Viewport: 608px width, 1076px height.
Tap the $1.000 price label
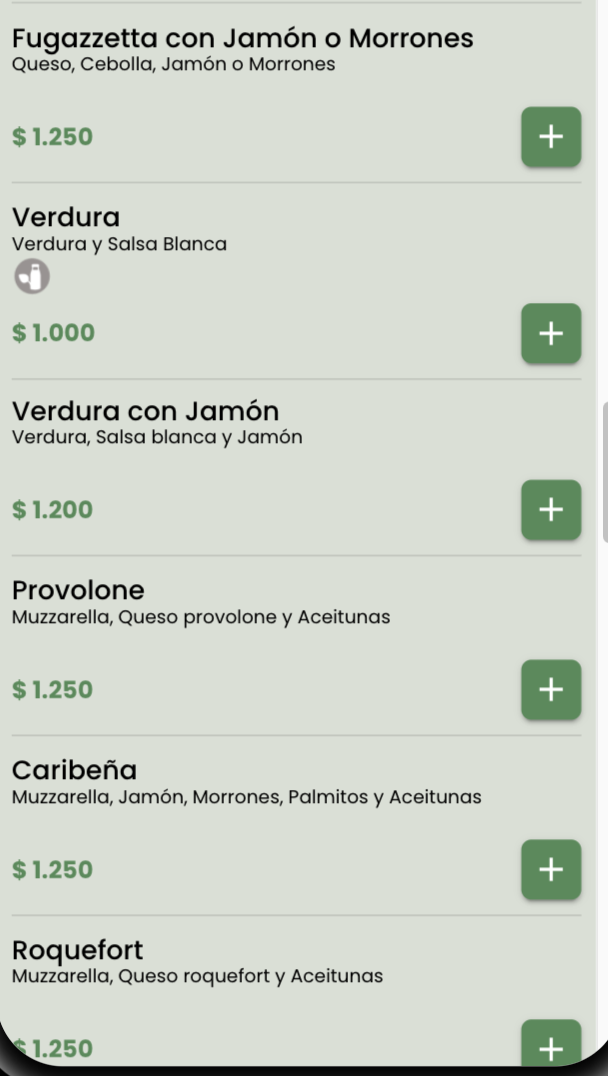tap(53, 333)
